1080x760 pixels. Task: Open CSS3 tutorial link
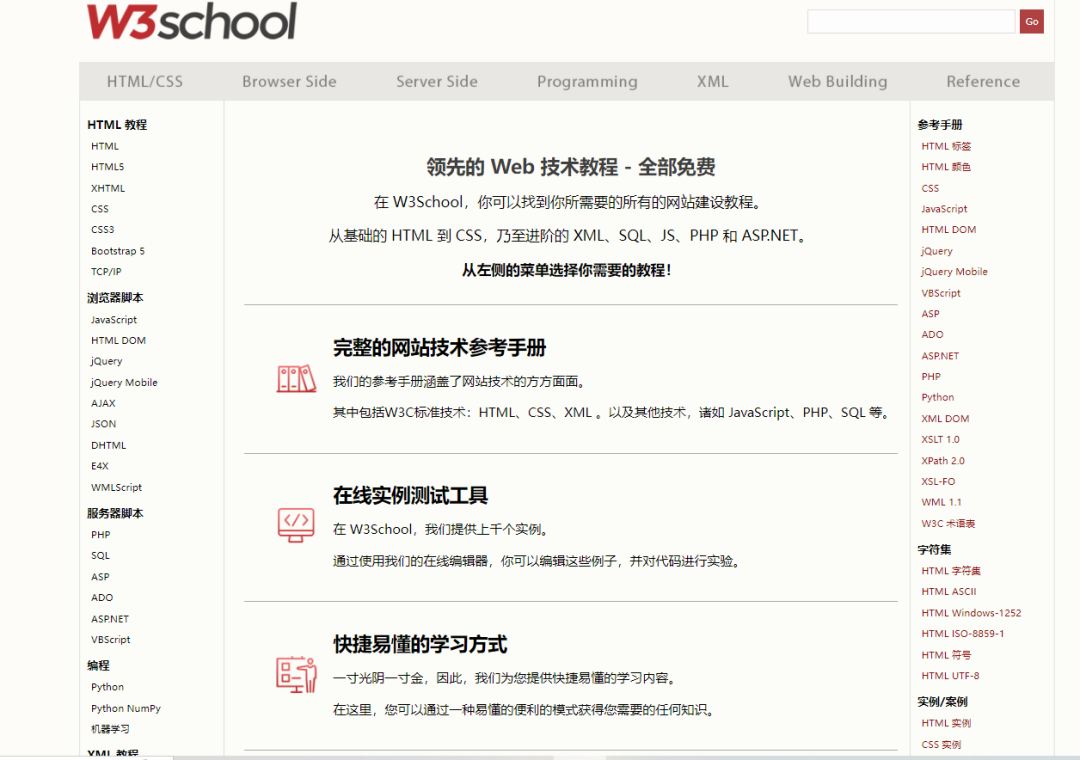point(103,229)
